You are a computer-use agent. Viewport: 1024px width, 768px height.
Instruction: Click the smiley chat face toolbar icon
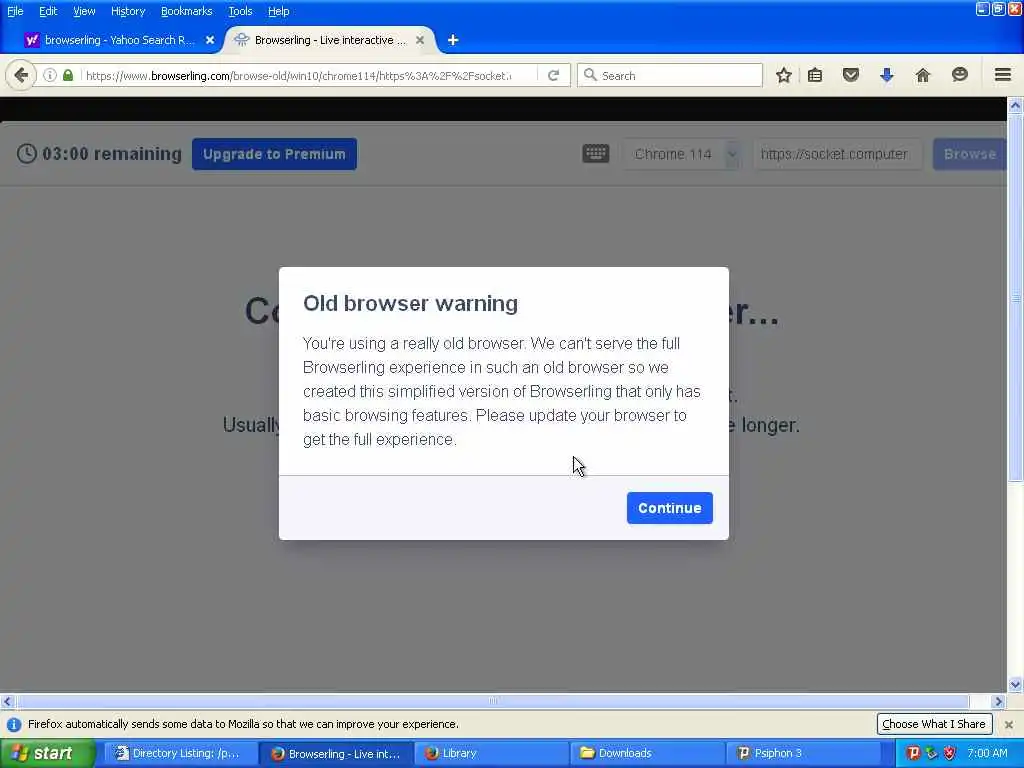959,75
